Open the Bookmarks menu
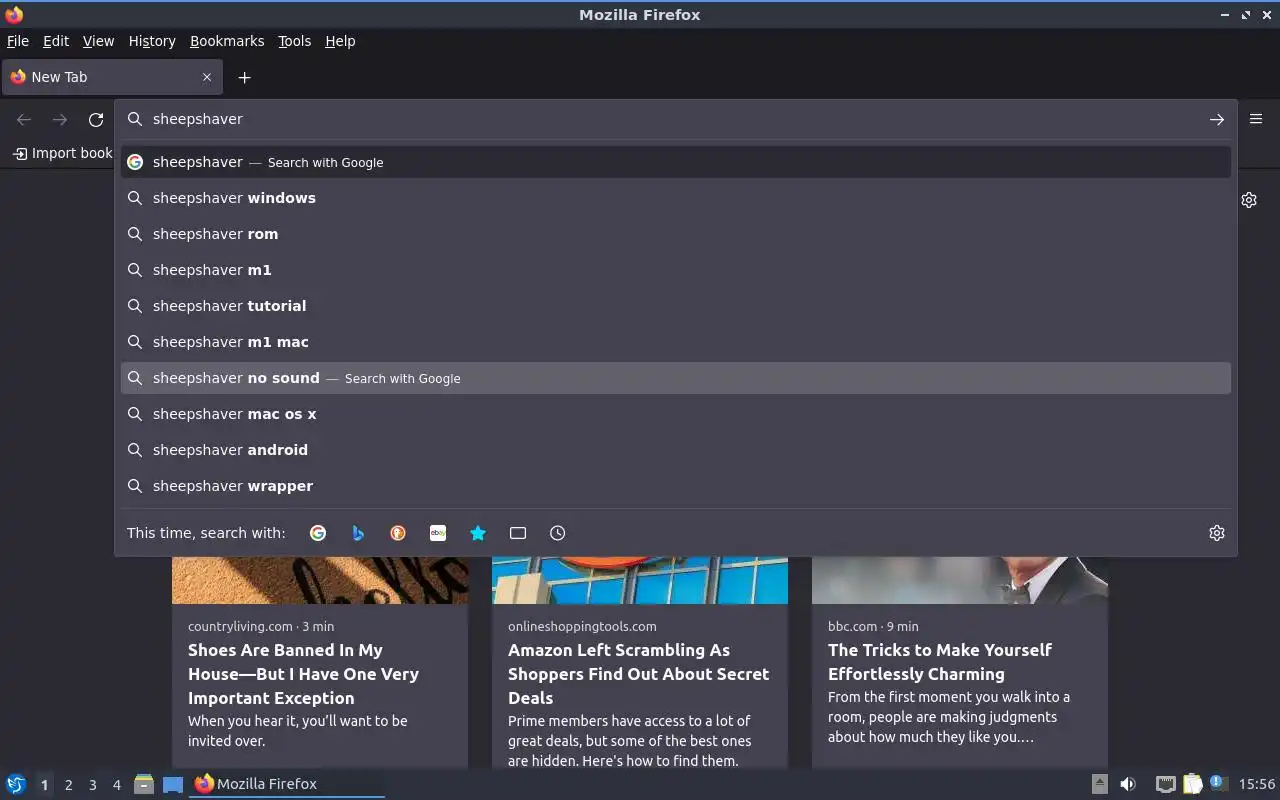This screenshot has height=800, width=1280. pos(227,41)
